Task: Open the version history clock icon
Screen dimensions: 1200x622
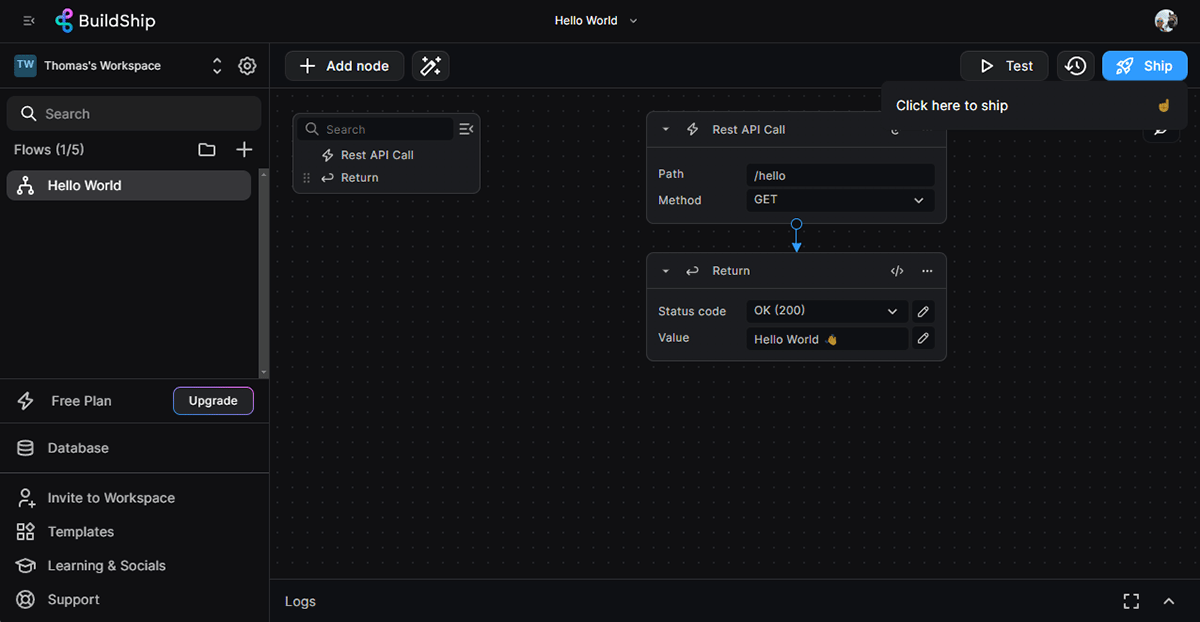Action: pyautogui.click(x=1075, y=66)
